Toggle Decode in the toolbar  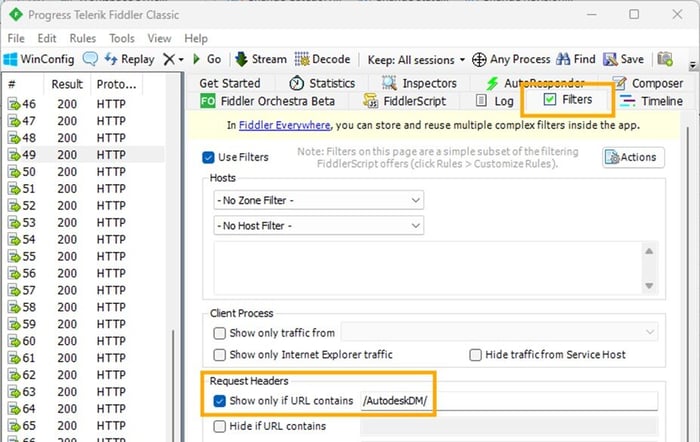[322, 59]
